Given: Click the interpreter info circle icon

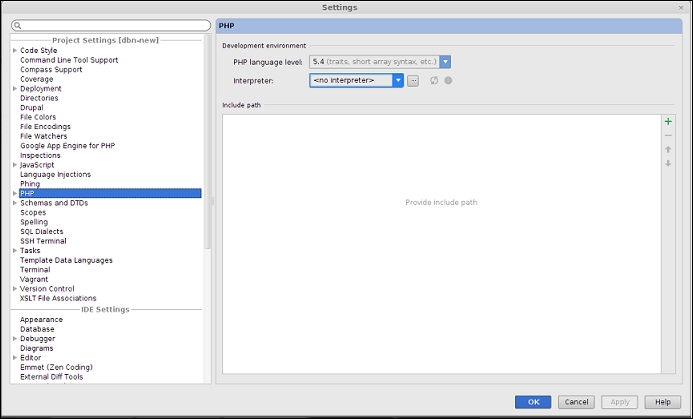Looking at the screenshot, I should click(448, 80).
